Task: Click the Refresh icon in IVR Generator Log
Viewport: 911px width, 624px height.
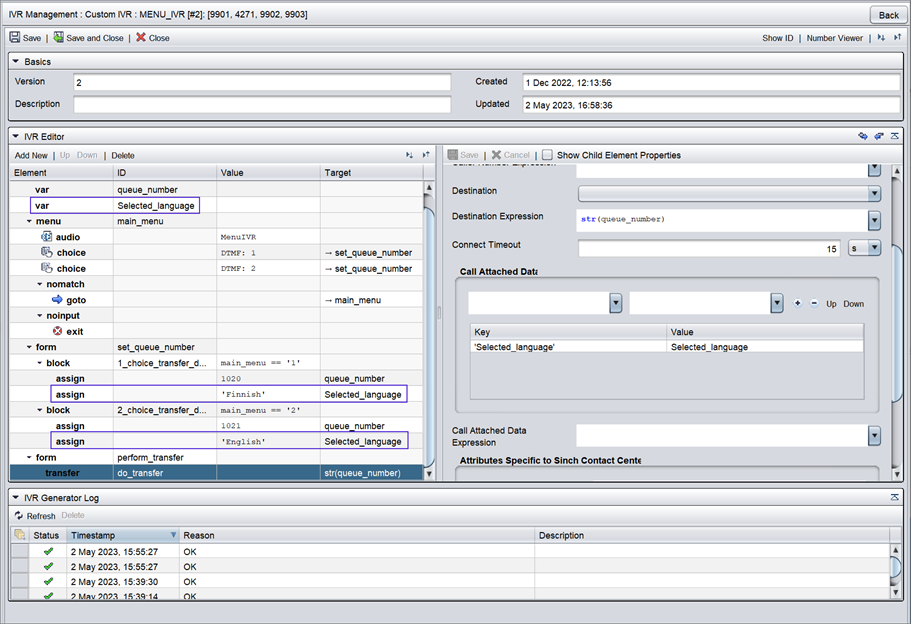Action: coord(18,516)
